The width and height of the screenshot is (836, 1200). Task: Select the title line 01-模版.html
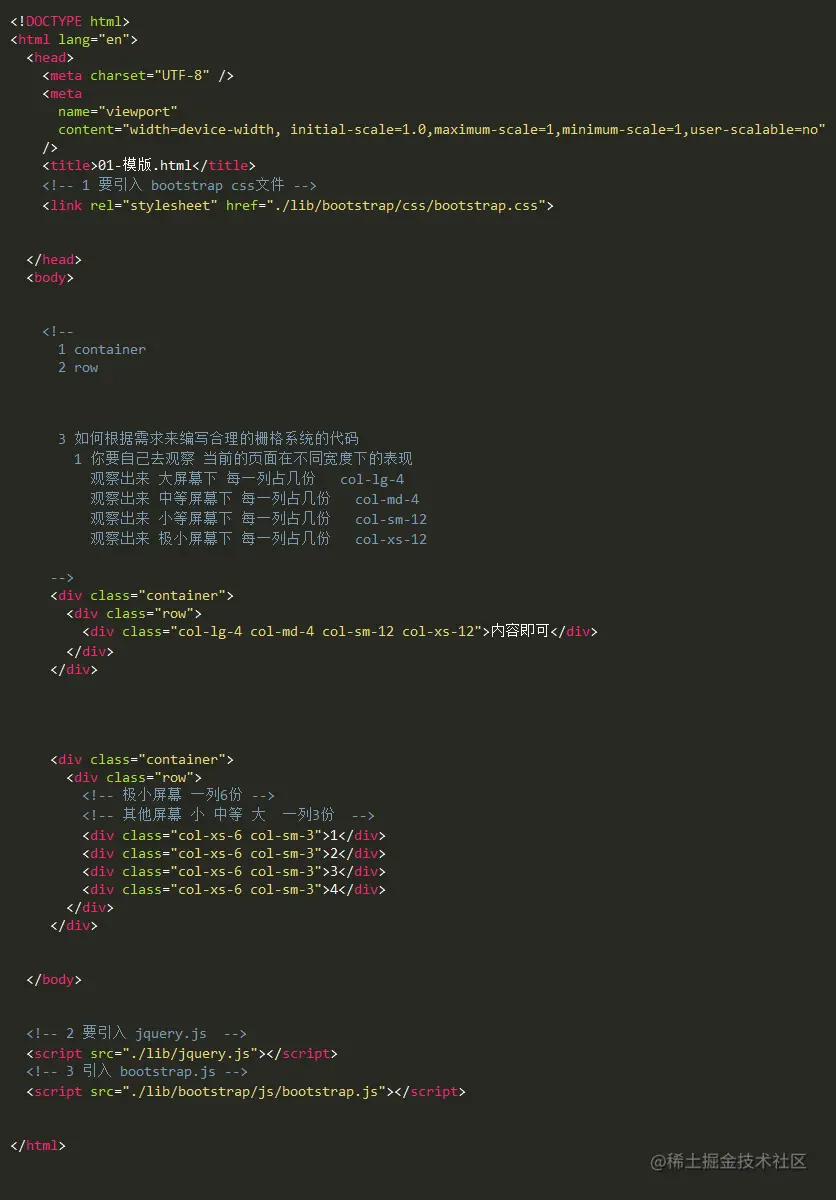coord(149,165)
